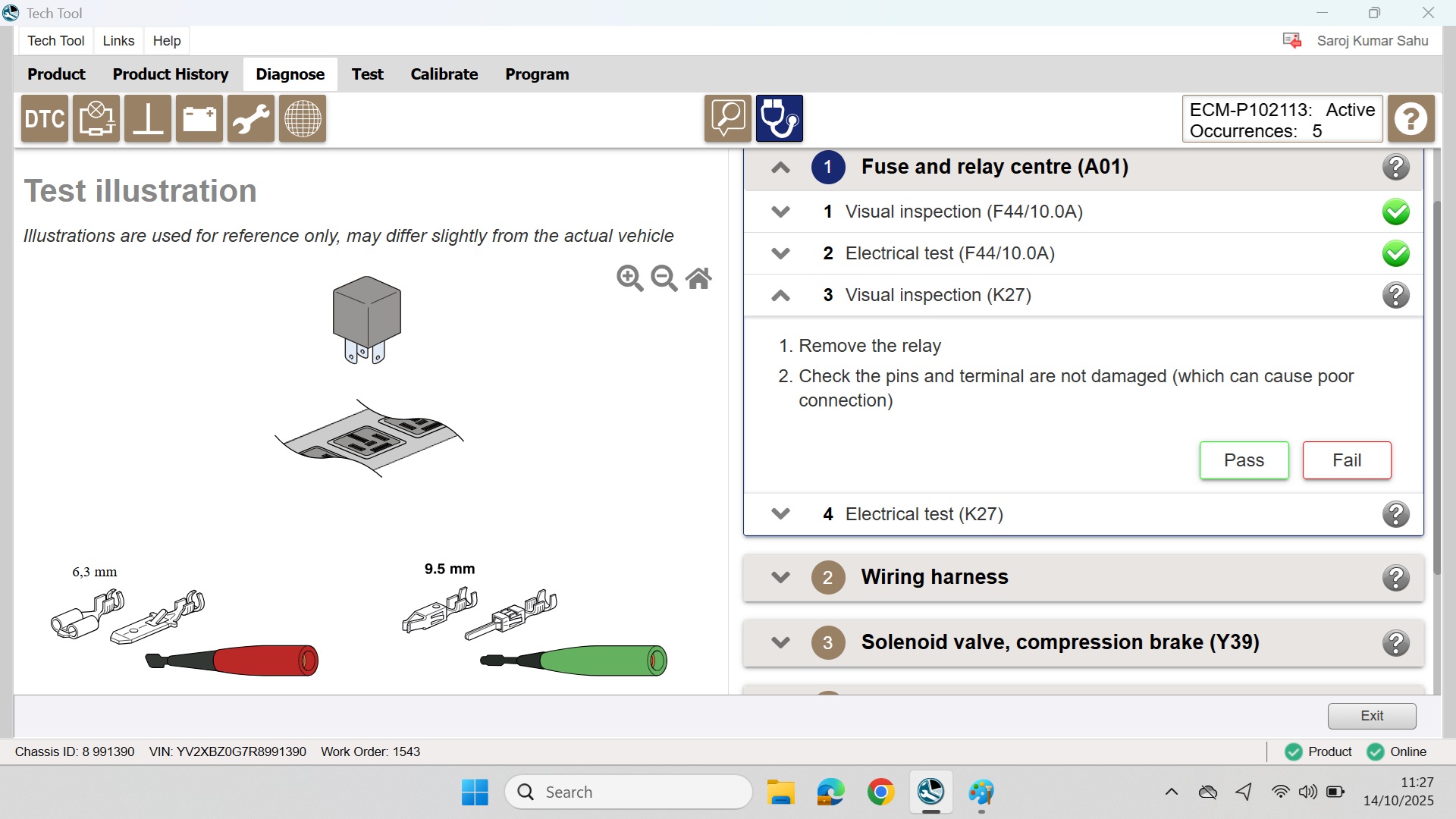Click the battery toolbar icon
The height and width of the screenshot is (819, 1456).
point(199,119)
